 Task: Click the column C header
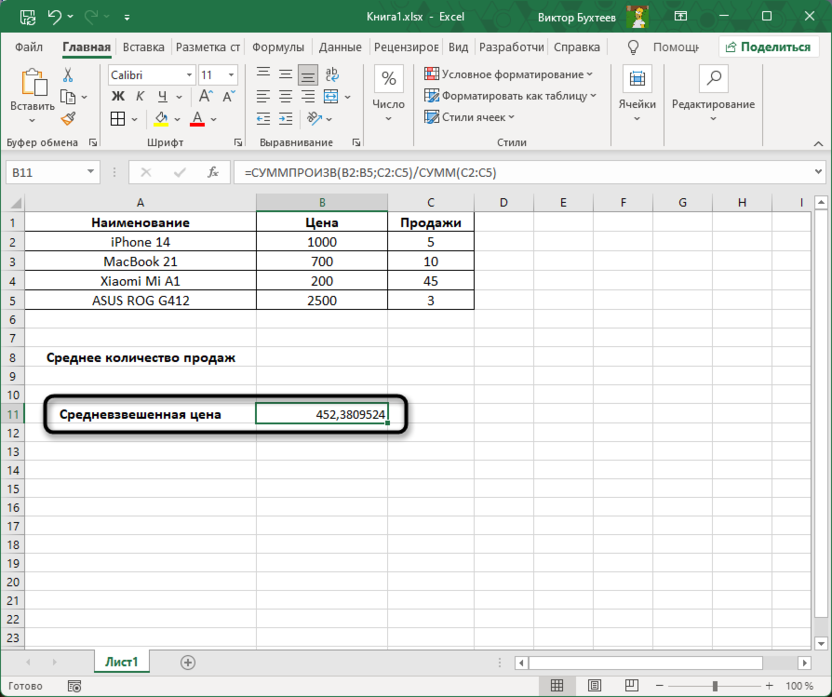tap(430, 202)
